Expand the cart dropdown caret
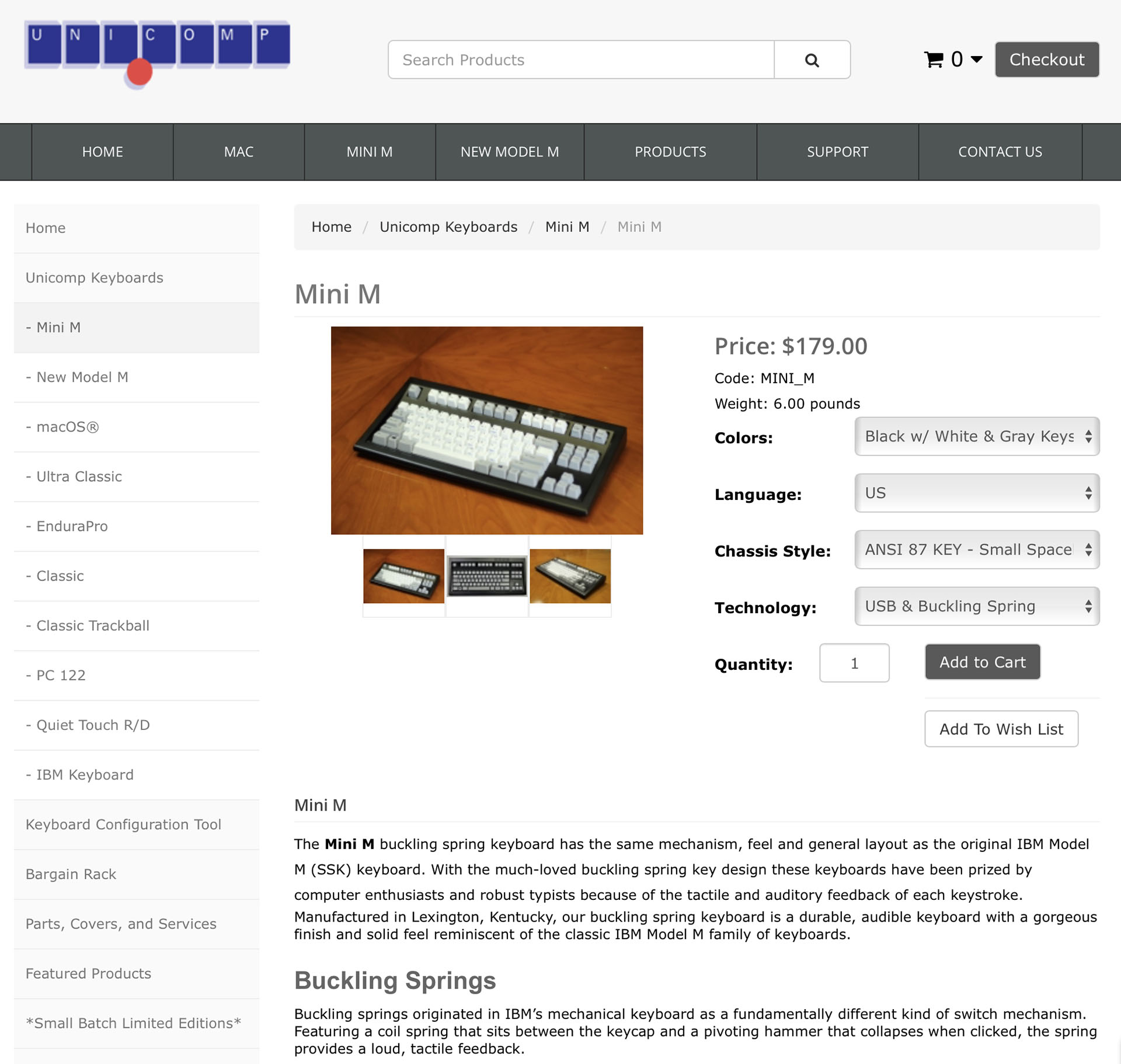The image size is (1121, 1064). (x=976, y=60)
